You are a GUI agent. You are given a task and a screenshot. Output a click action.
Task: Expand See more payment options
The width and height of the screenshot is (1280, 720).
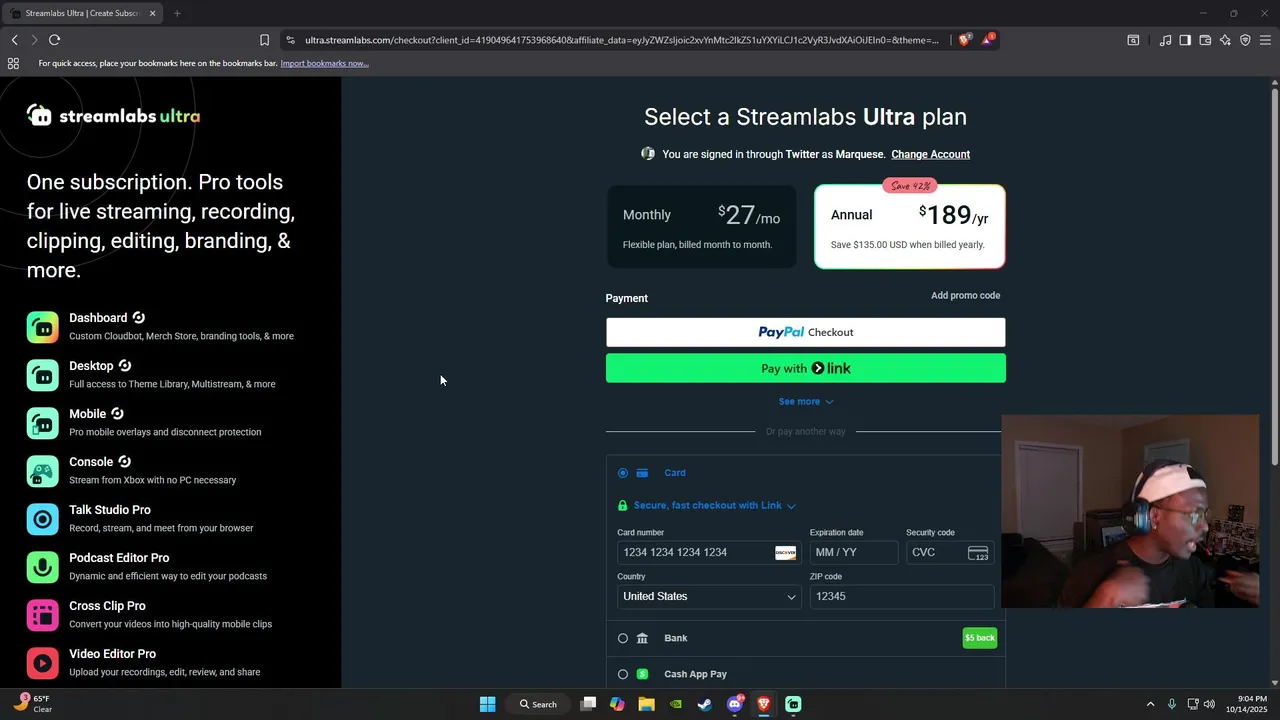806,401
